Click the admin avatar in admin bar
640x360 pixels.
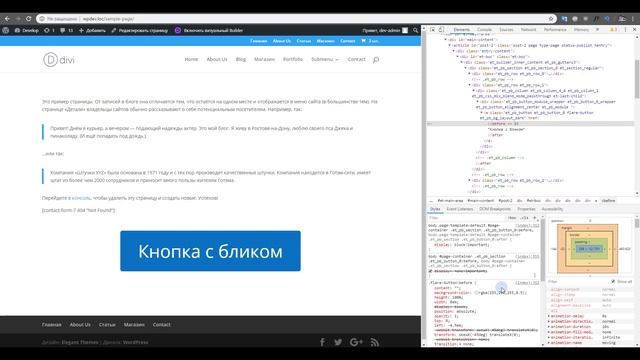coord(405,30)
